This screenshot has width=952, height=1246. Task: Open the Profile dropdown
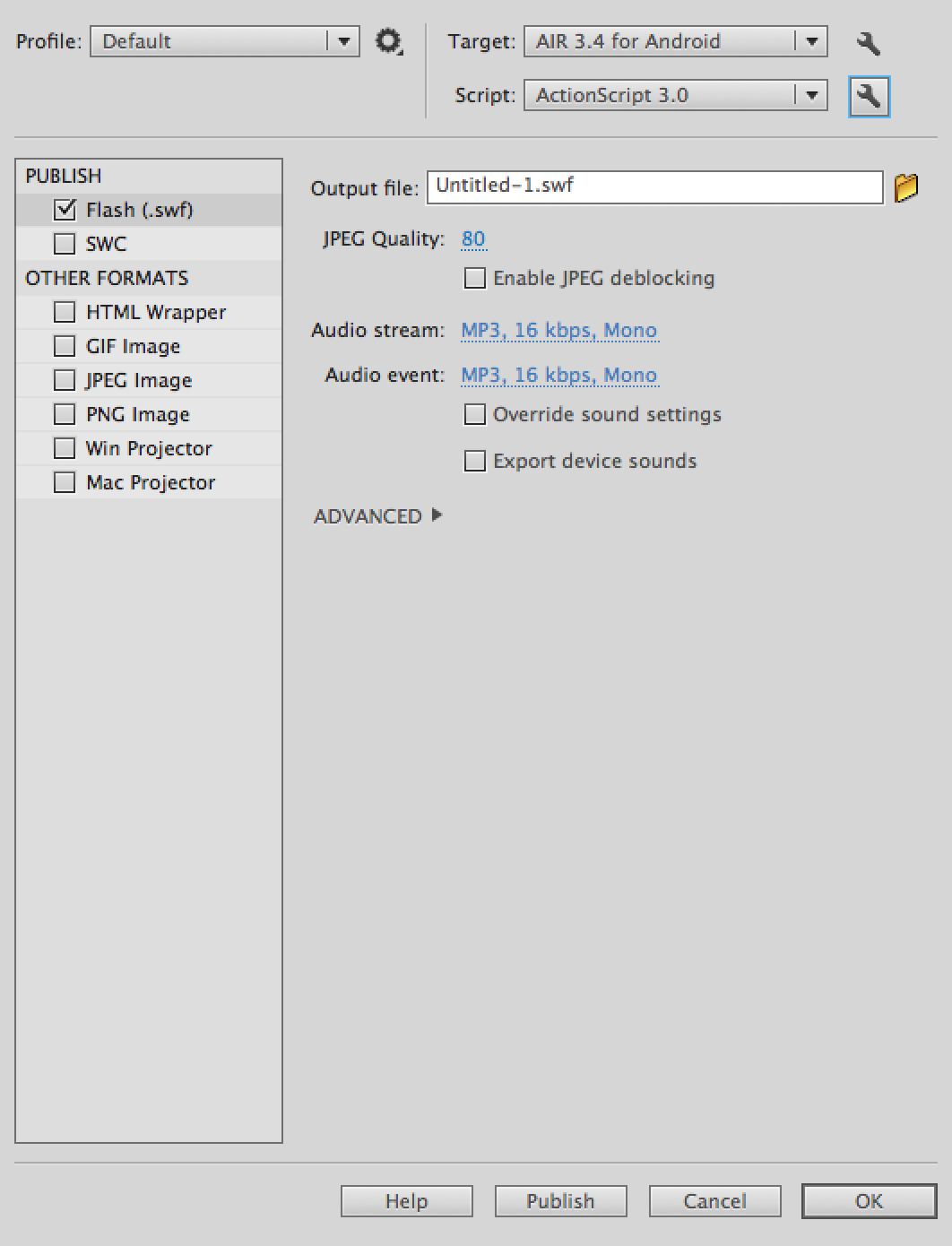(225, 41)
